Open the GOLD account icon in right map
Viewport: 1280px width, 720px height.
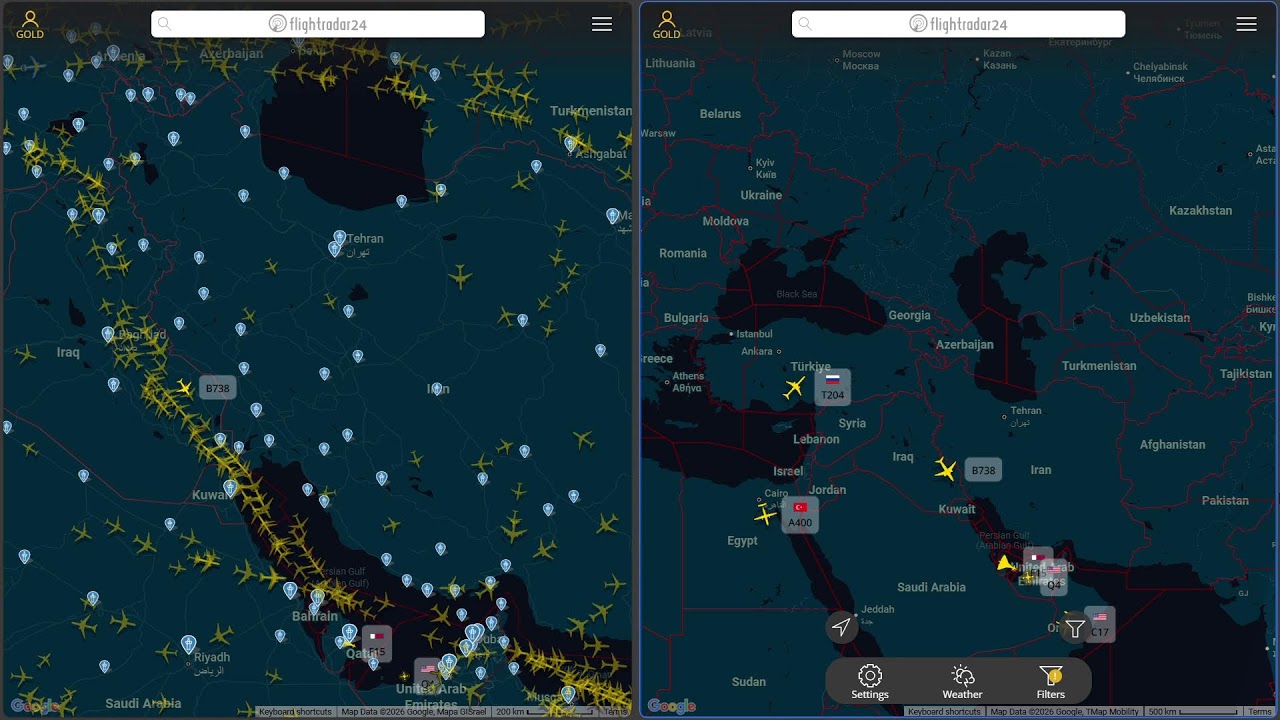(666, 24)
